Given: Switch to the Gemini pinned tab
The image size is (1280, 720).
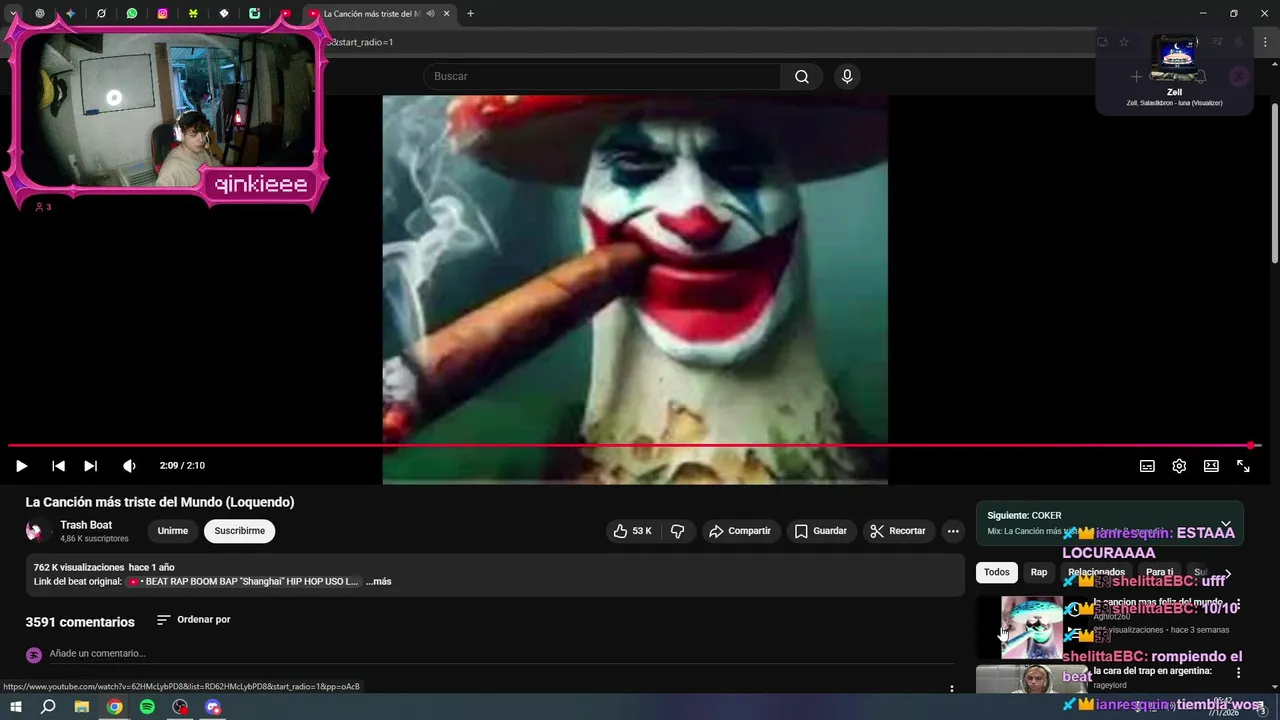Looking at the screenshot, I should (70, 14).
